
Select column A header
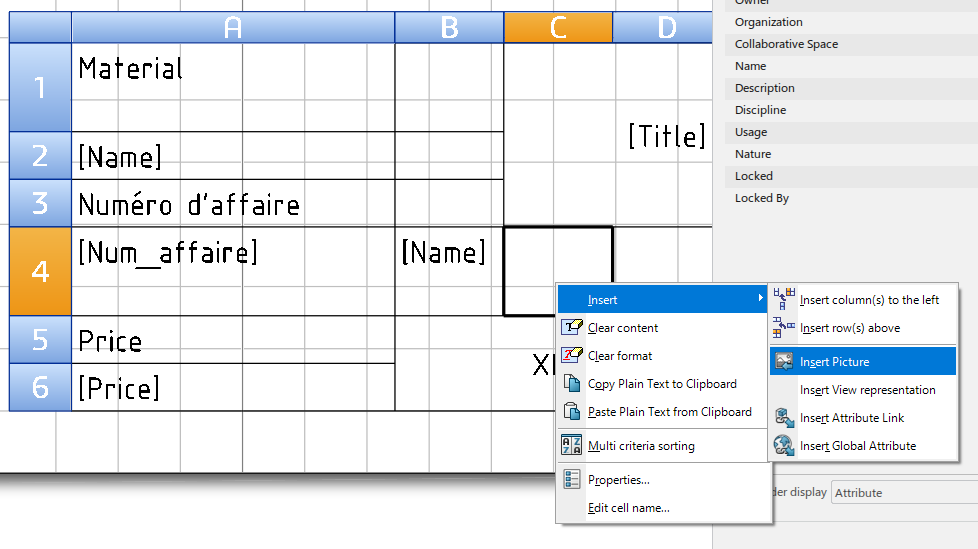click(233, 28)
